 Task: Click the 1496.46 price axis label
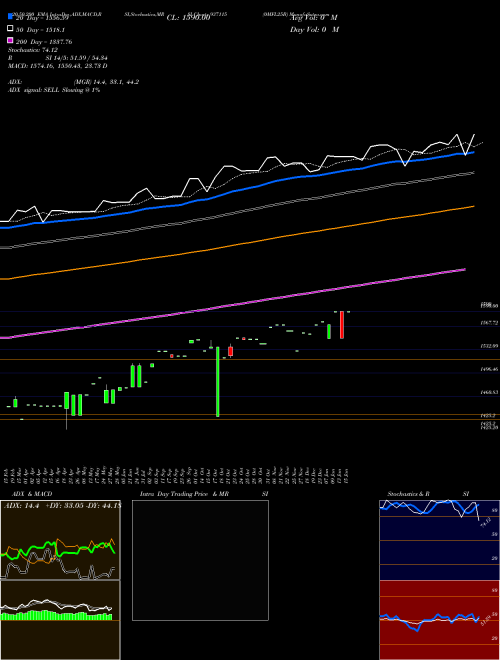coord(489,369)
